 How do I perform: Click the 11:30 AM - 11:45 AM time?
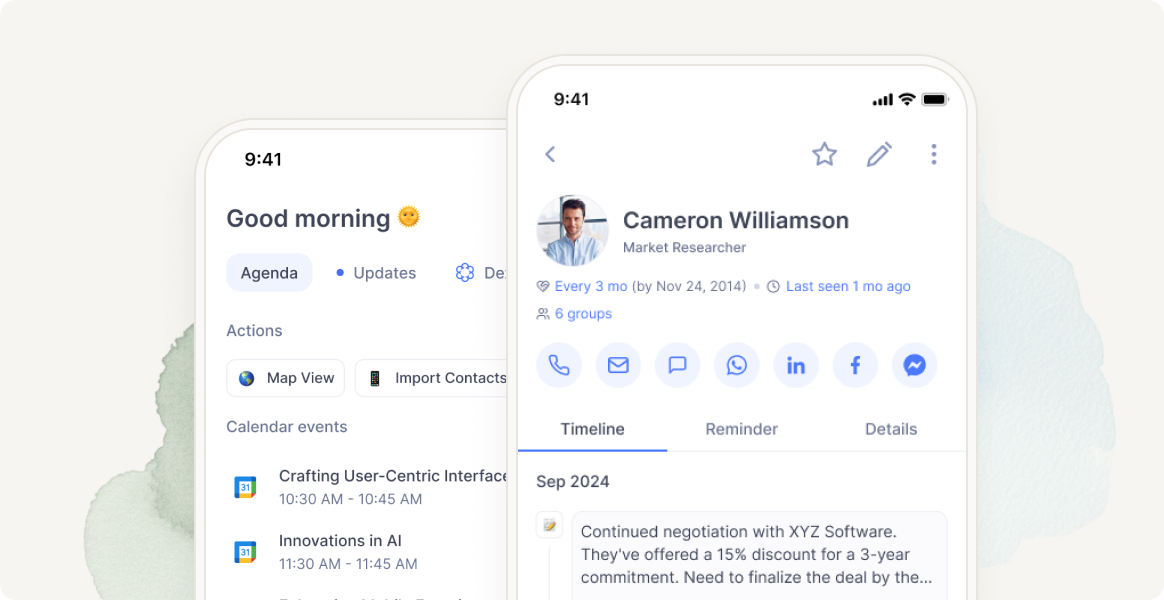coord(348,564)
